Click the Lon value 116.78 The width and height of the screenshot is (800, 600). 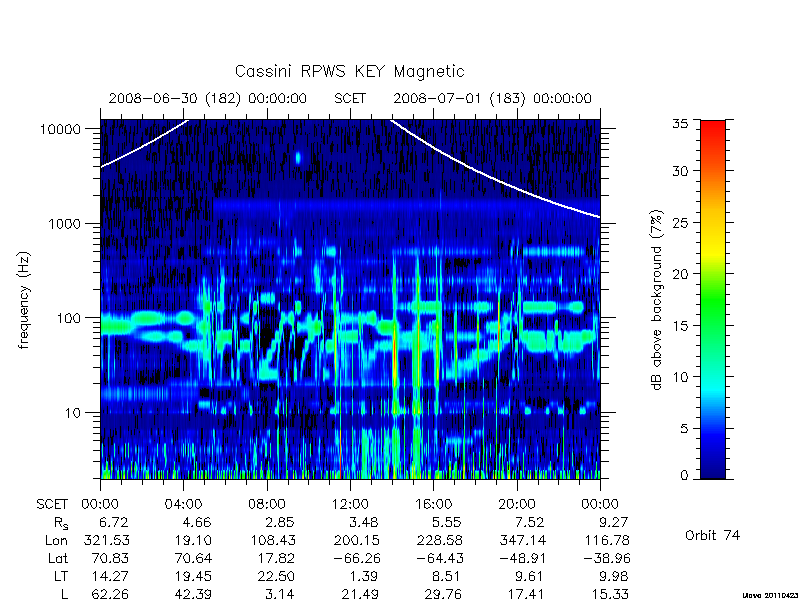606,540
